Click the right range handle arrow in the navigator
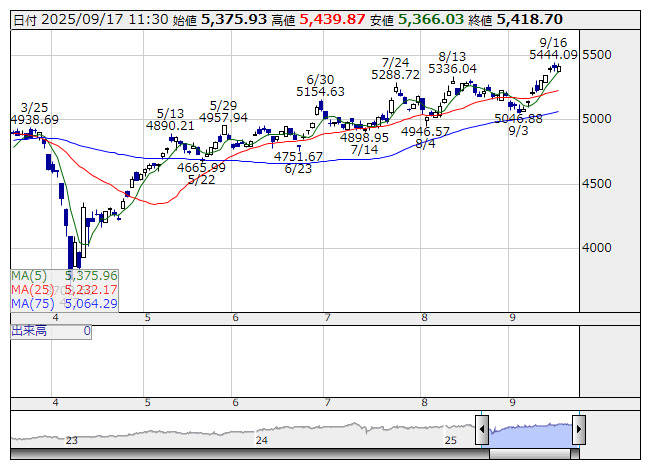This screenshot has width=653, height=470. [579, 429]
